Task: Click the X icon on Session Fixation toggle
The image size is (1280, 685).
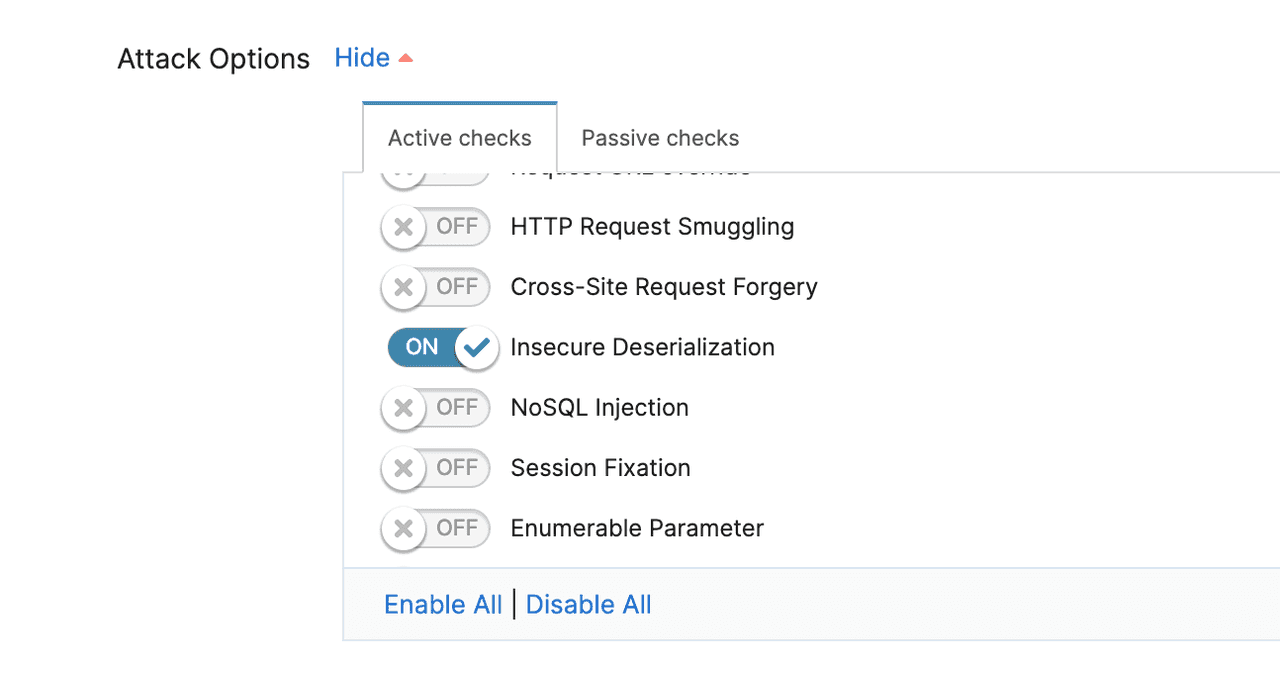Action: click(x=404, y=468)
